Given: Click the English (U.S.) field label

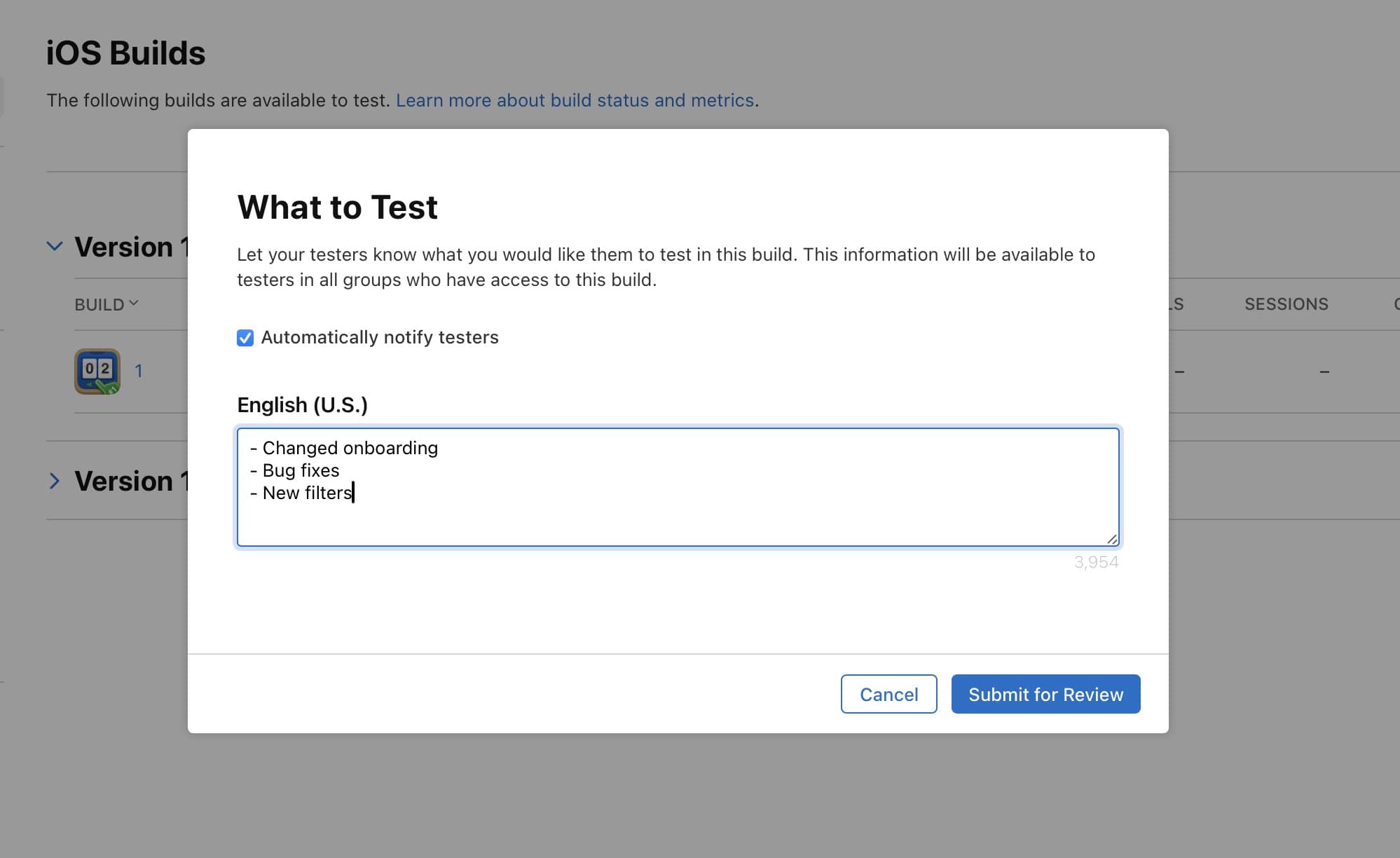Looking at the screenshot, I should (x=302, y=405).
